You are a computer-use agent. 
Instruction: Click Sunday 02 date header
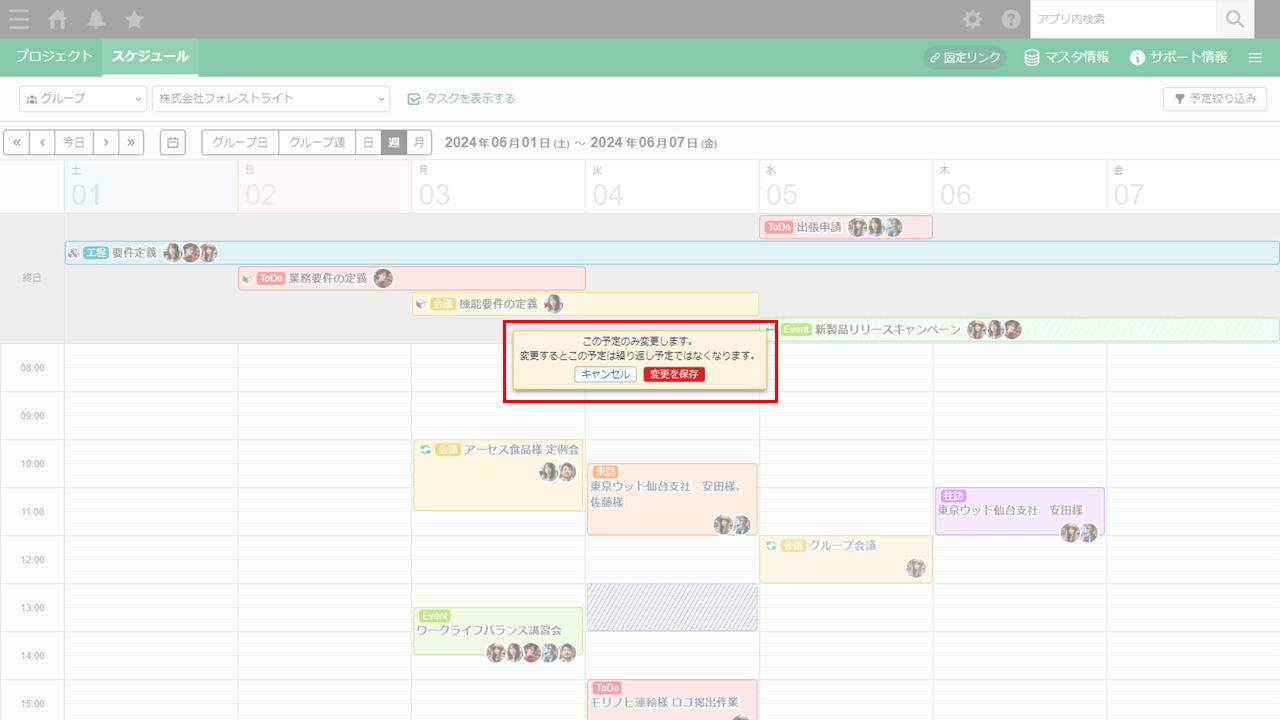[325, 186]
